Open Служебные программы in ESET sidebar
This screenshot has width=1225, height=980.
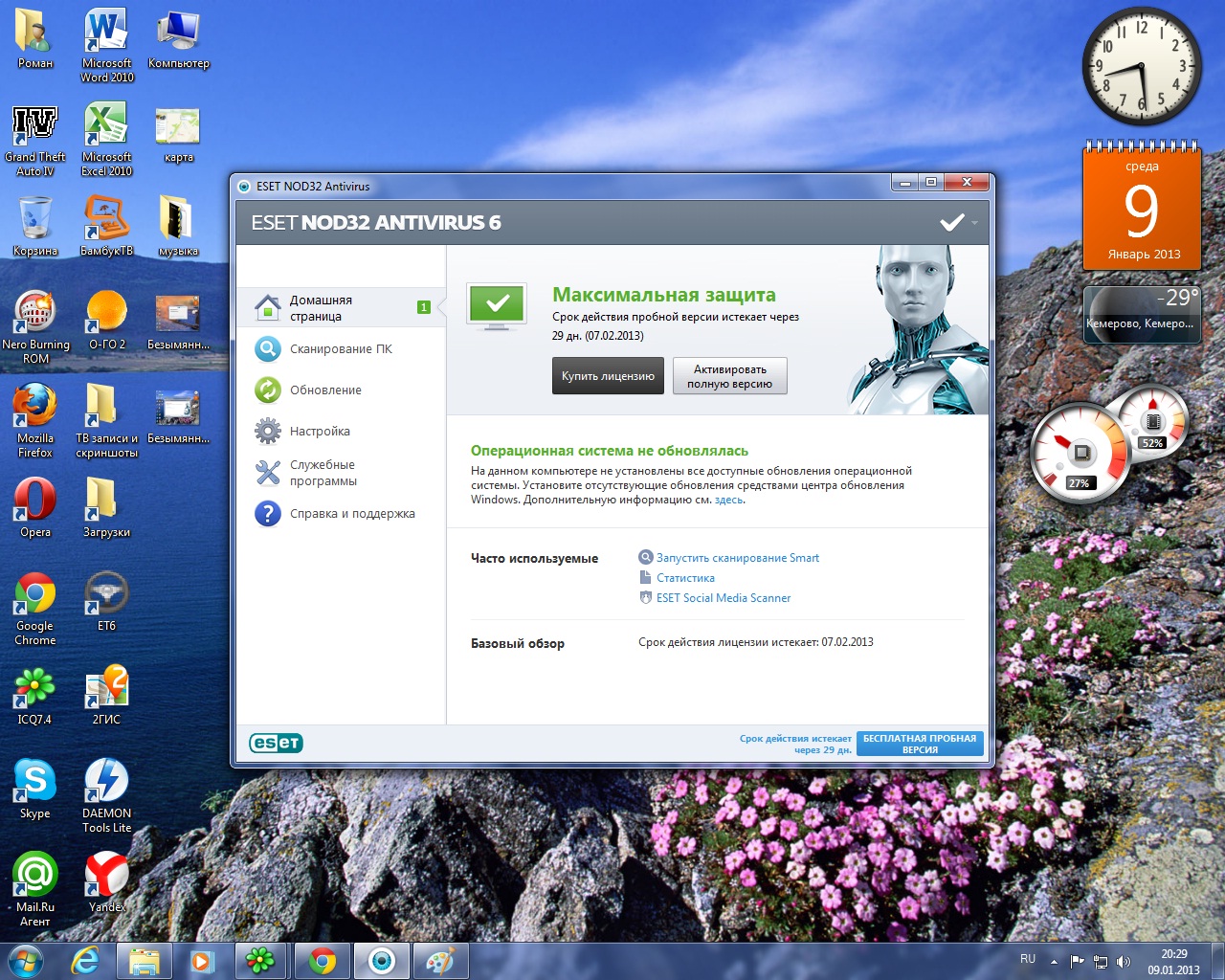pyautogui.click(x=323, y=473)
